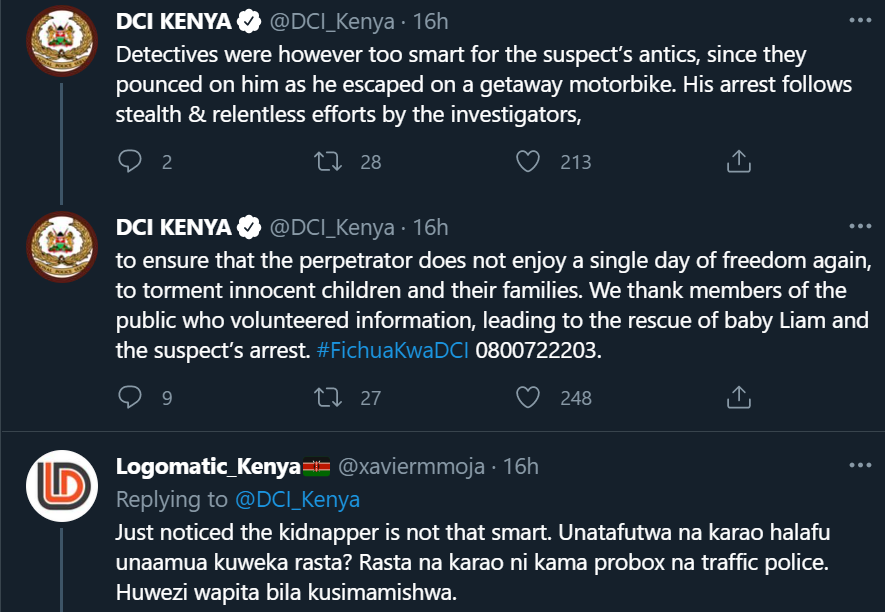The width and height of the screenshot is (885, 612).
Task: Reply to the tweet with 9 replies
Action: (130, 397)
